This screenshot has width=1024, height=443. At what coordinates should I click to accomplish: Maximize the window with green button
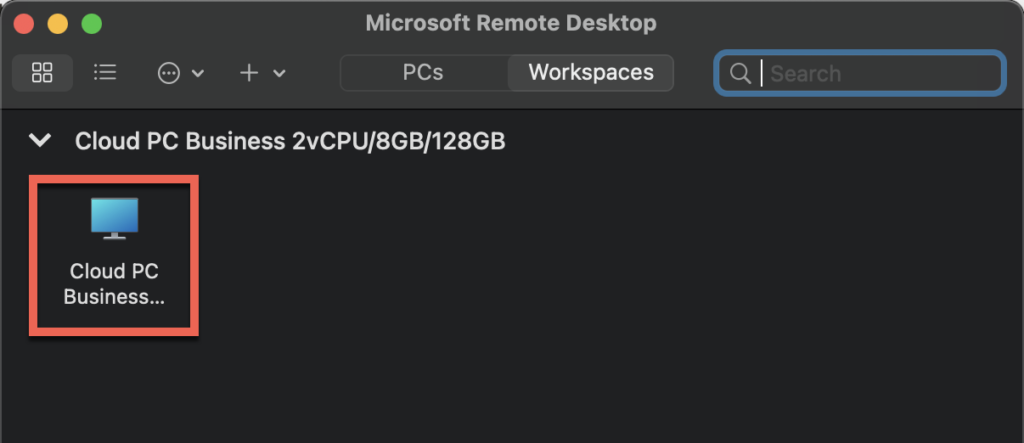(x=91, y=24)
